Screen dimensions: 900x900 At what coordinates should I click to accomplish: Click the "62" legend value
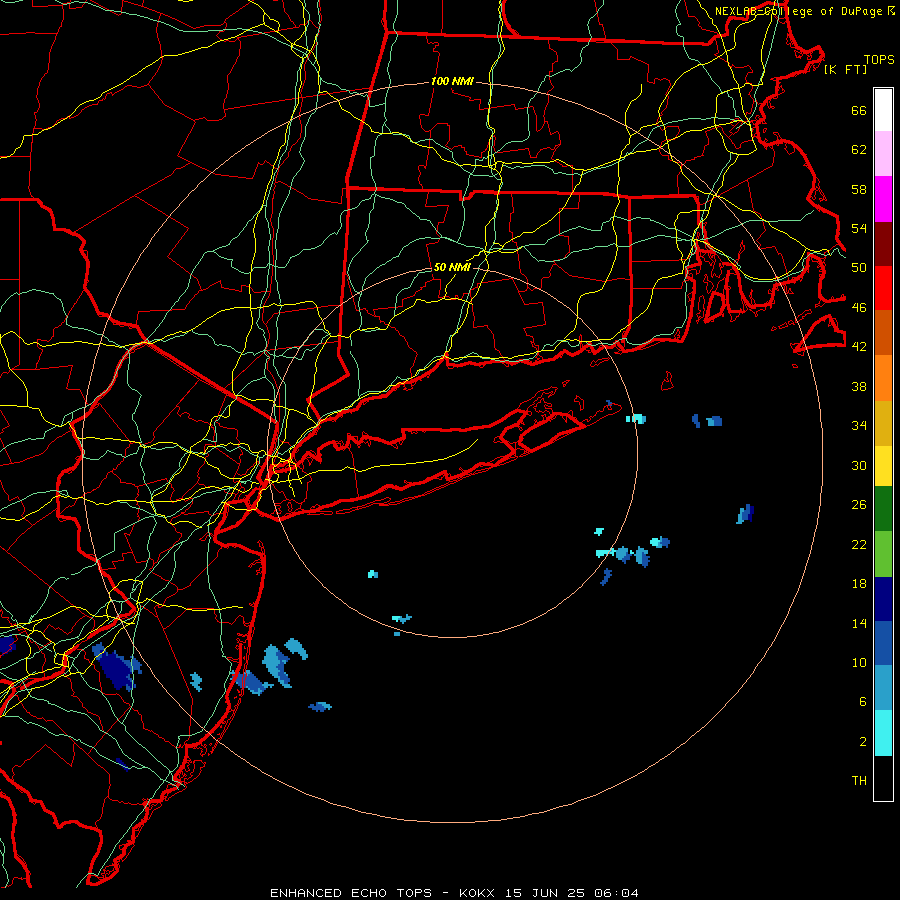click(x=859, y=150)
